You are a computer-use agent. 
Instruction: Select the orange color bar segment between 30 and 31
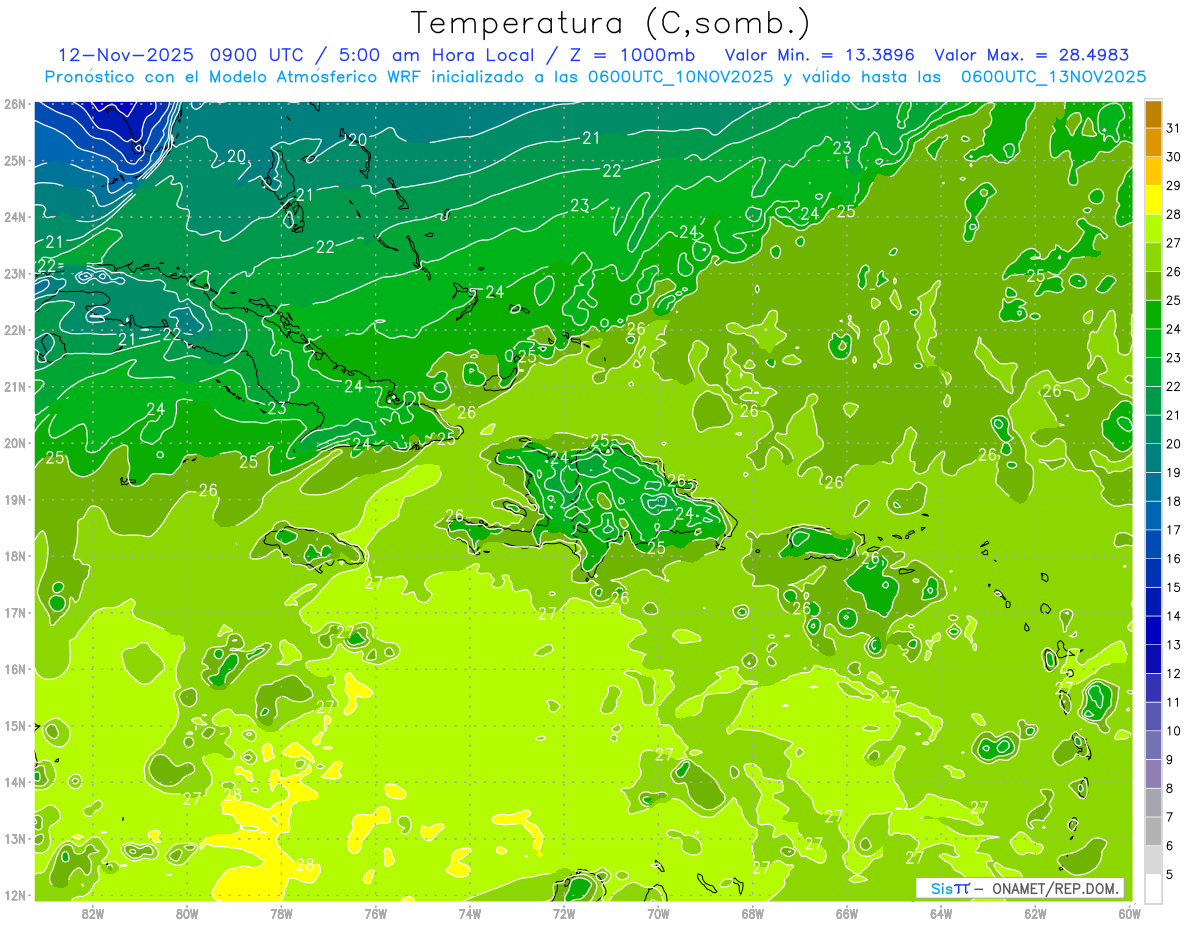coord(1153,143)
